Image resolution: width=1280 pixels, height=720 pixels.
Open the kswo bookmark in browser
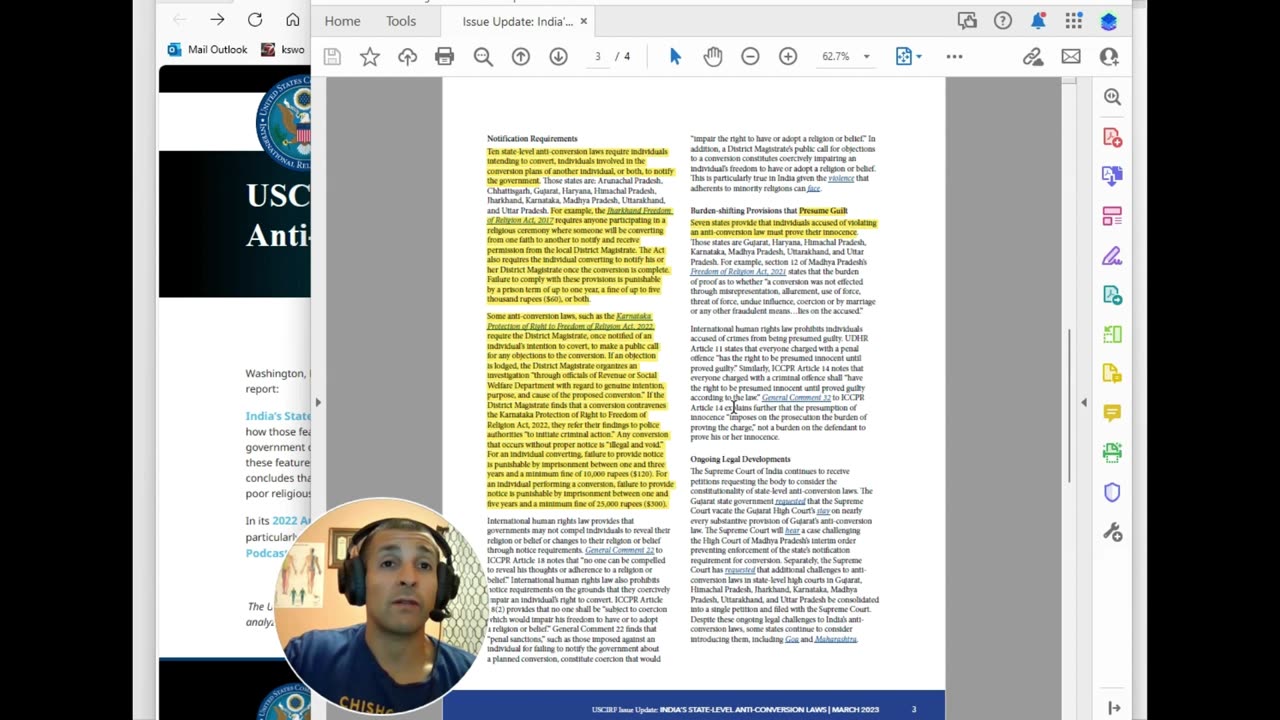(x=283, y=49)
